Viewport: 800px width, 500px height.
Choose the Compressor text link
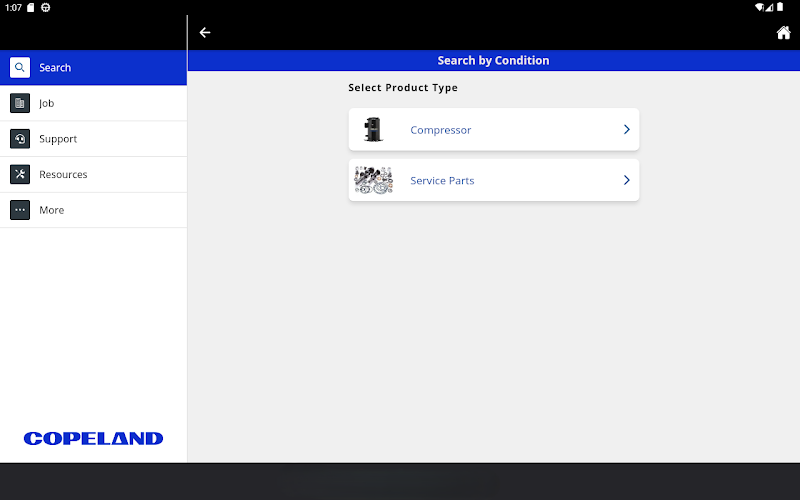click(x=441, y=130)
